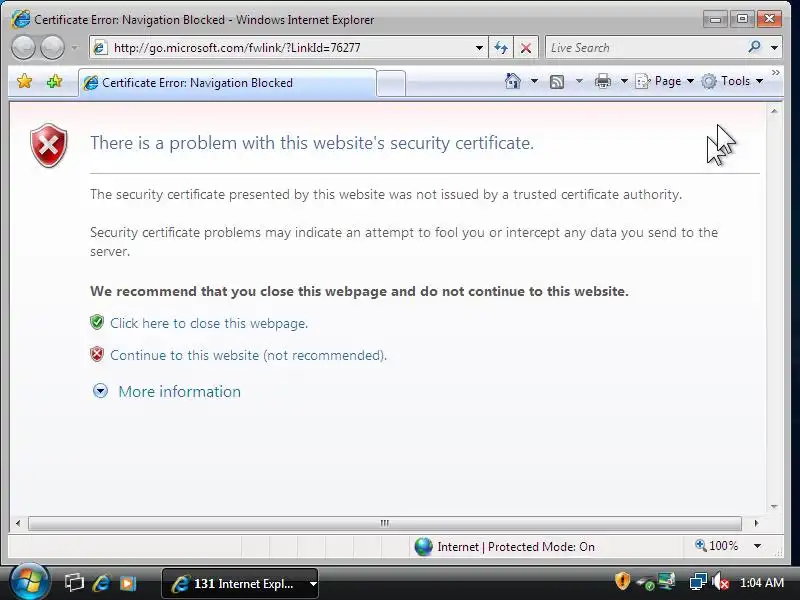This screenshot has width=800, height=600.
Task: Click the vertical scrollbar down arrow
Action: click(774, 507)
